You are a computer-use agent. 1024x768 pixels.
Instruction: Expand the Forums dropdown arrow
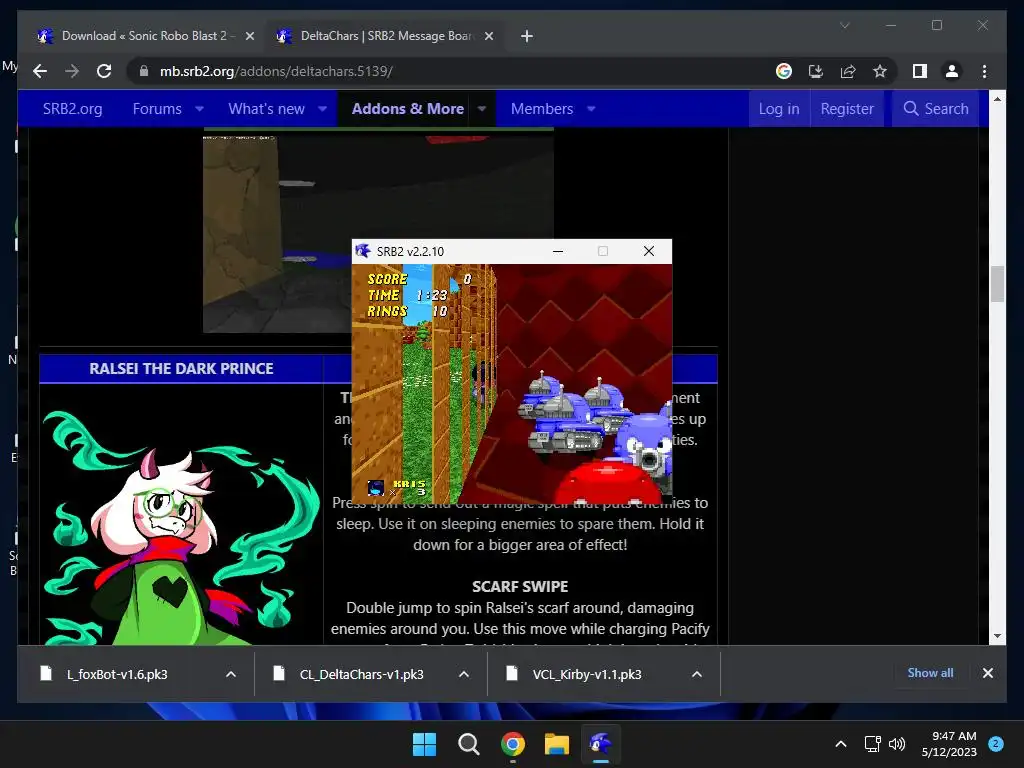pyautogui.click(x=200, y=108)
